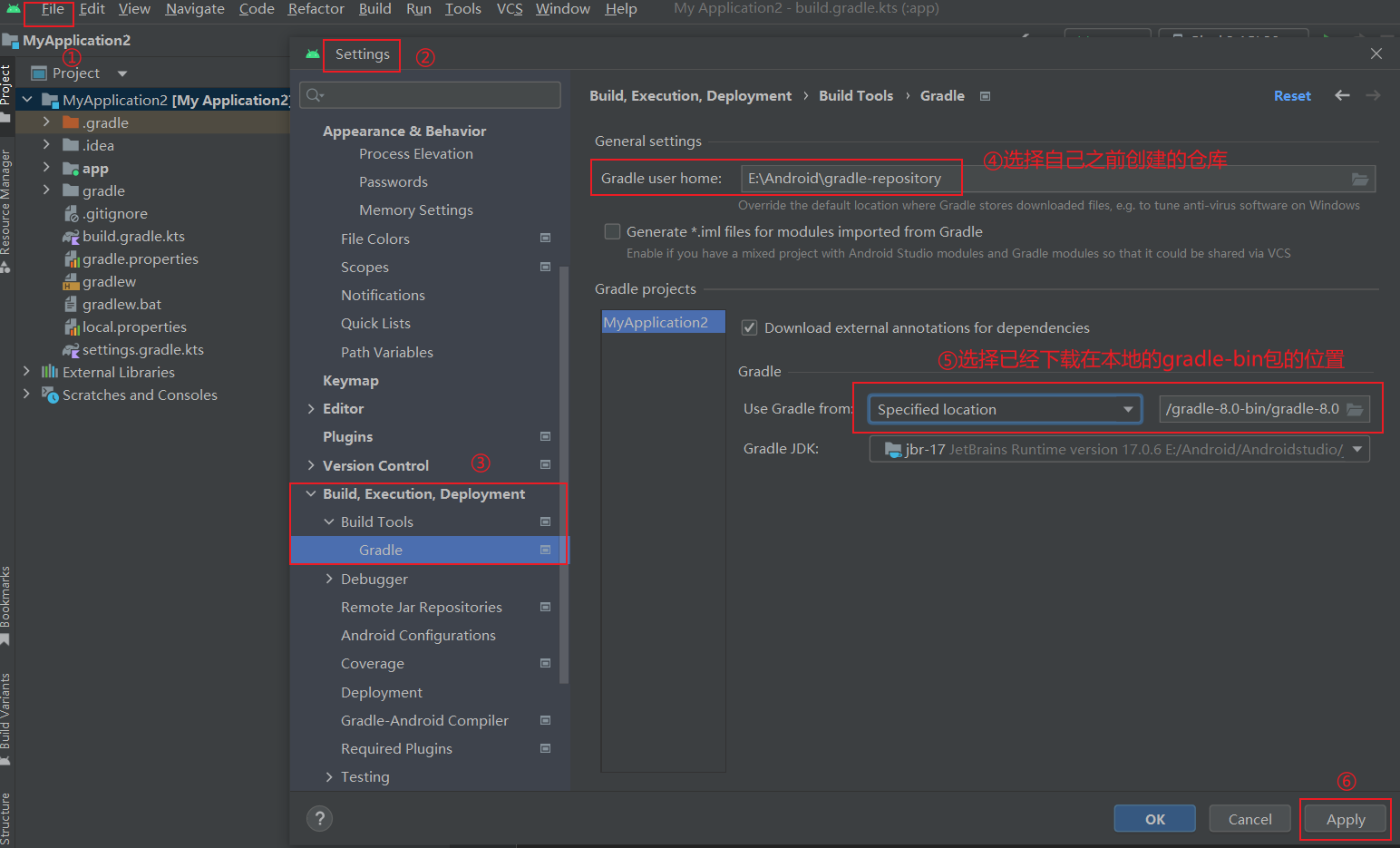Select gradle.properties file
Viewport: 1400px width, 848px height.
point(131,258)
